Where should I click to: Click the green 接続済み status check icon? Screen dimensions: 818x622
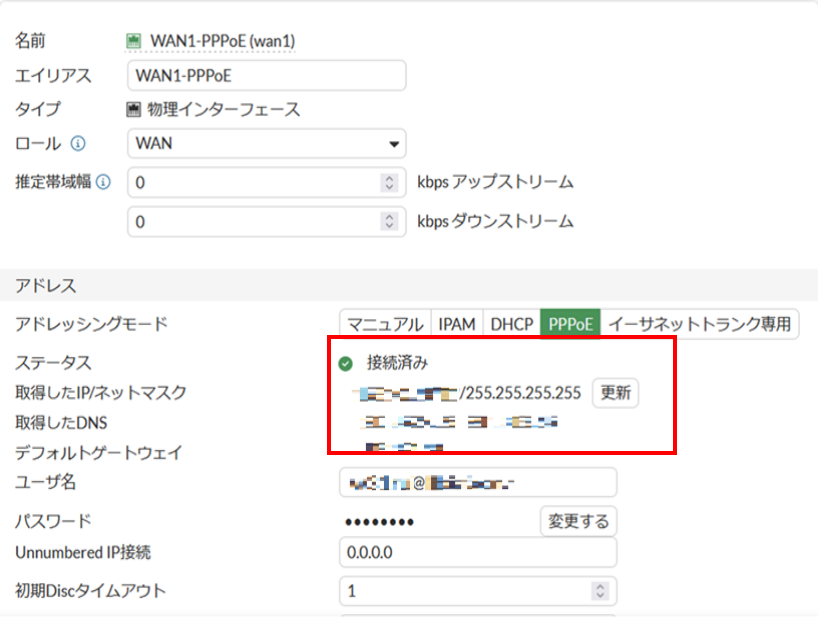pyautogui.click(x=346, y=363)
